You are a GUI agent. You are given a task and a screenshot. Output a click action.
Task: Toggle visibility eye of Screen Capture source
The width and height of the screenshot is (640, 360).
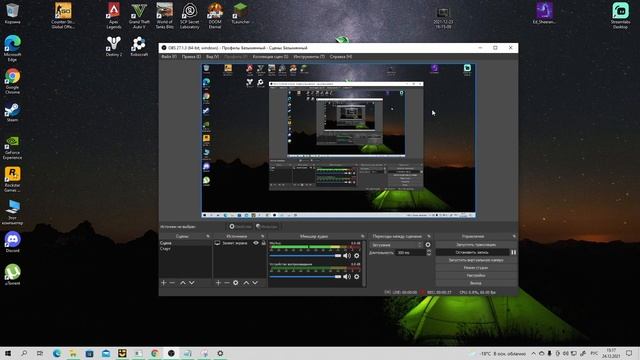(256, 243)
